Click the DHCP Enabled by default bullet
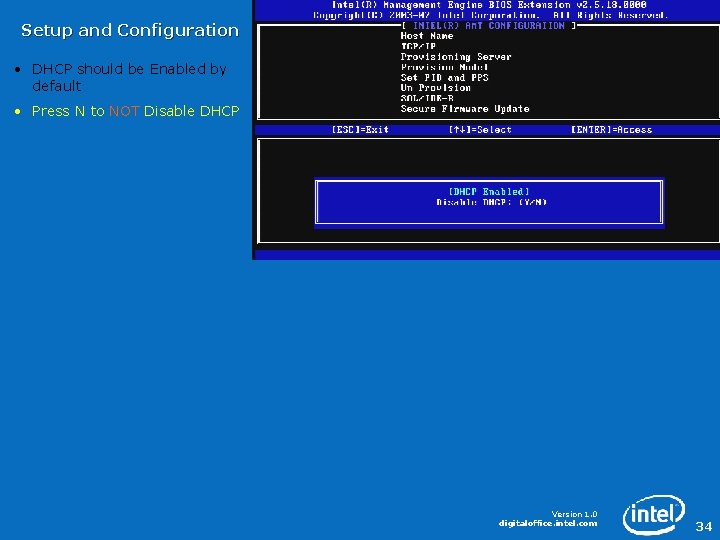 click(x=129, y=77)
